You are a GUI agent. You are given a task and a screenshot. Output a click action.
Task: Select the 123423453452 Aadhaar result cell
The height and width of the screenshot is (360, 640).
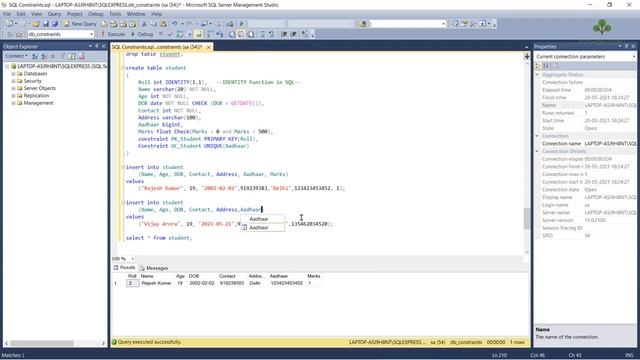pos(287,283)
